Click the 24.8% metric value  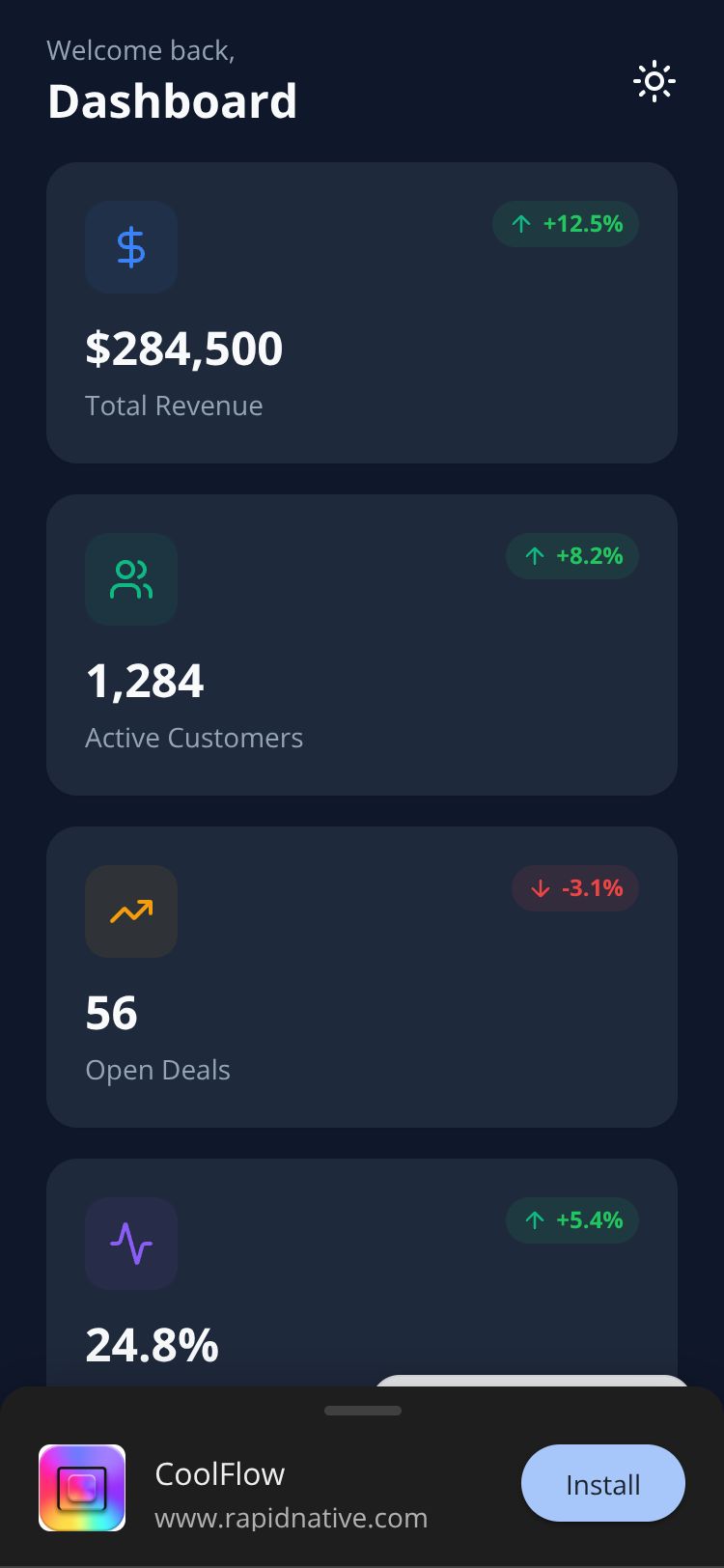coord(153,1345)
